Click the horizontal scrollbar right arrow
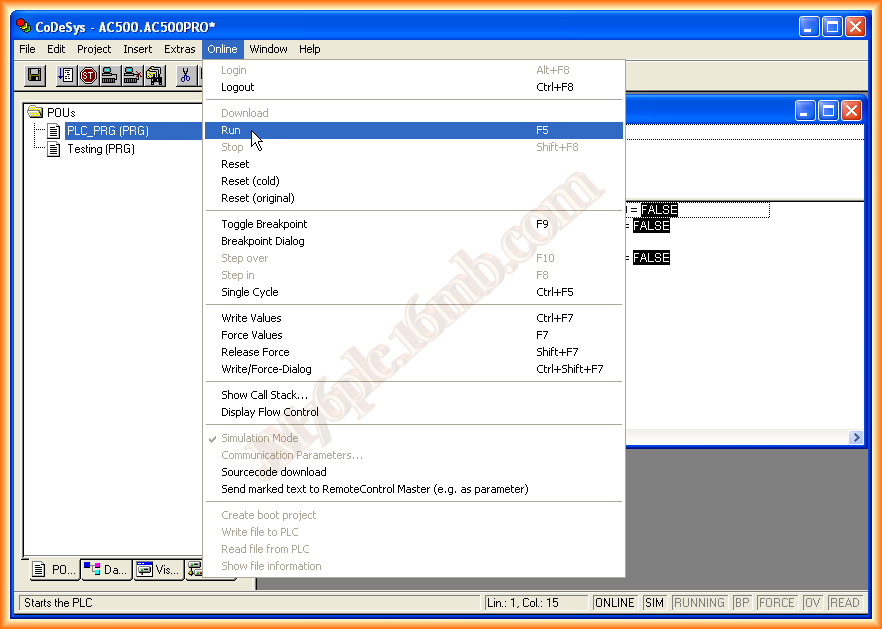882x629 pixels. click(856, 438)
